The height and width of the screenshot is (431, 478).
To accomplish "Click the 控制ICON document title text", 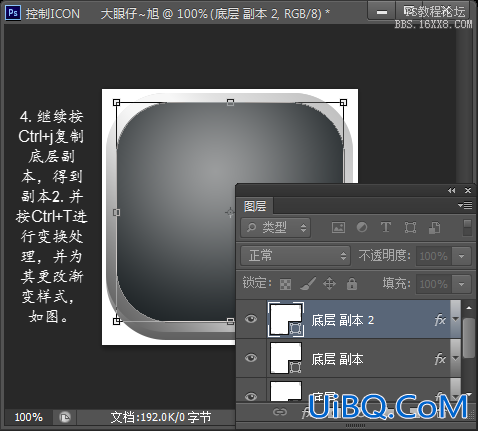I will [53, 14].
